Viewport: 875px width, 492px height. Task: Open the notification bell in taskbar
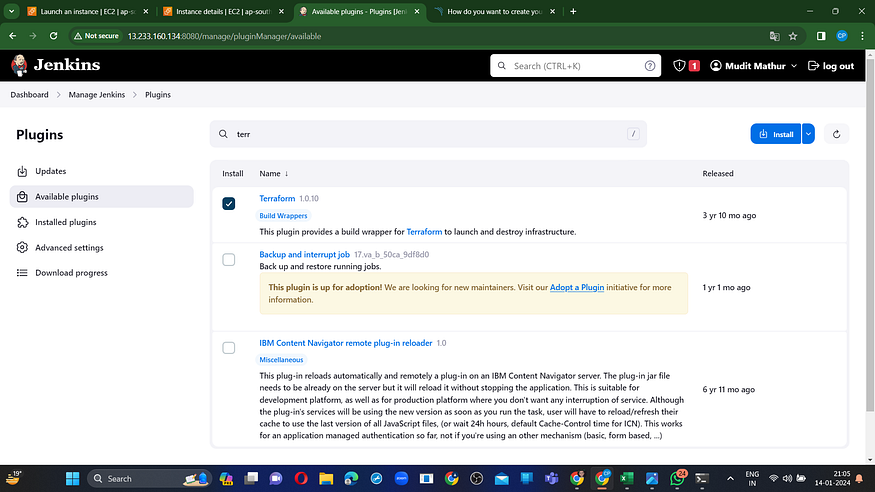(859, 479)
